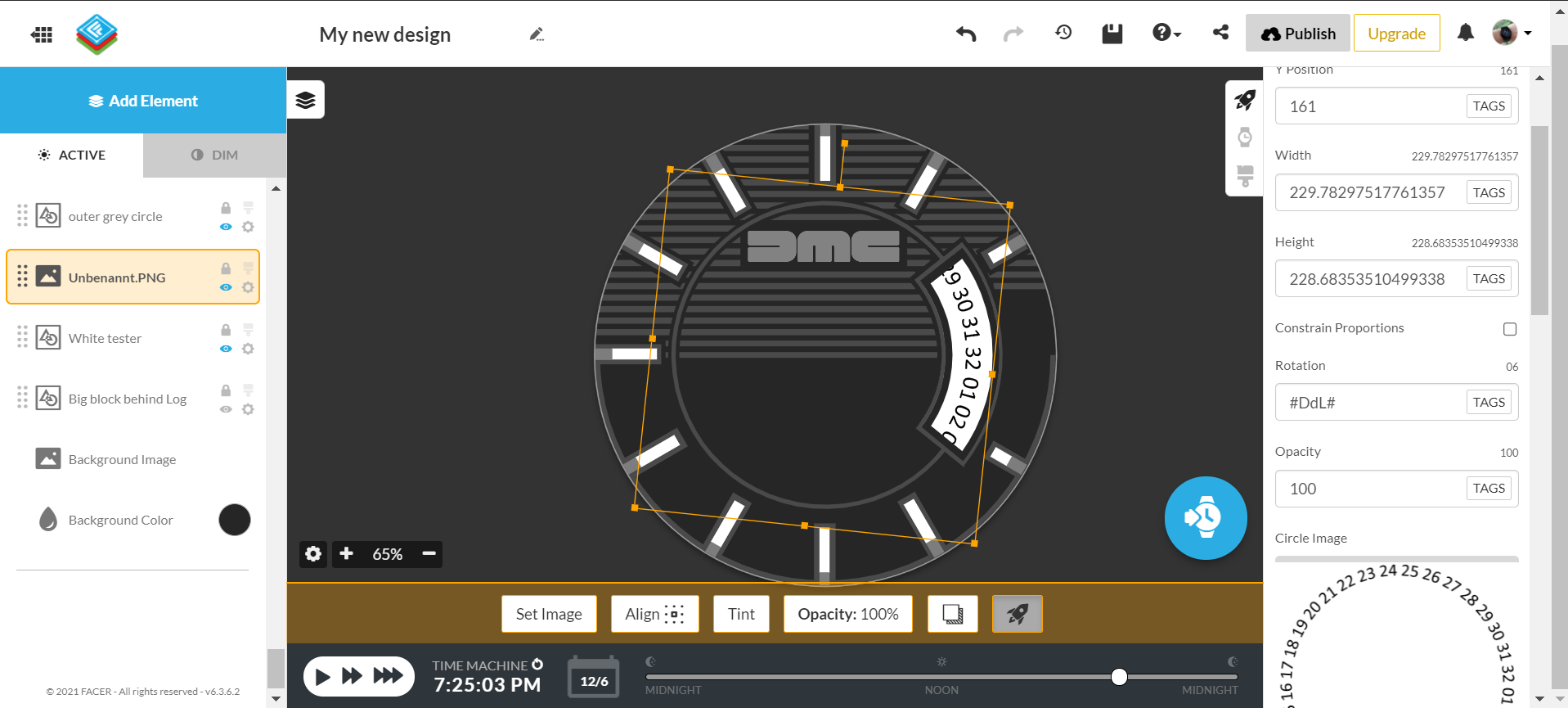The width and height of the screenshot is (1568, 708).
Task: Click the duplicate element icon button
Action: click(x=953, y=614)
